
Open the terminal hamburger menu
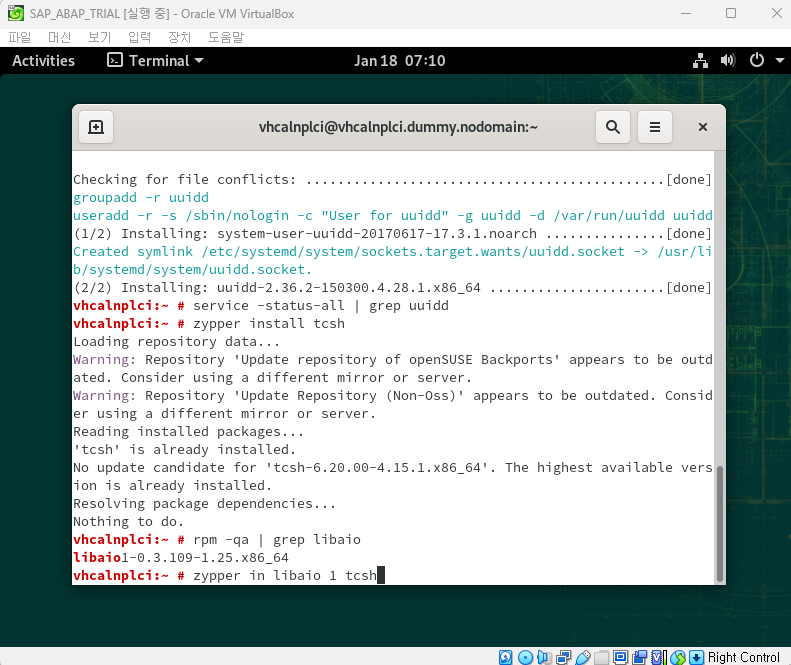tap(655, 127)
